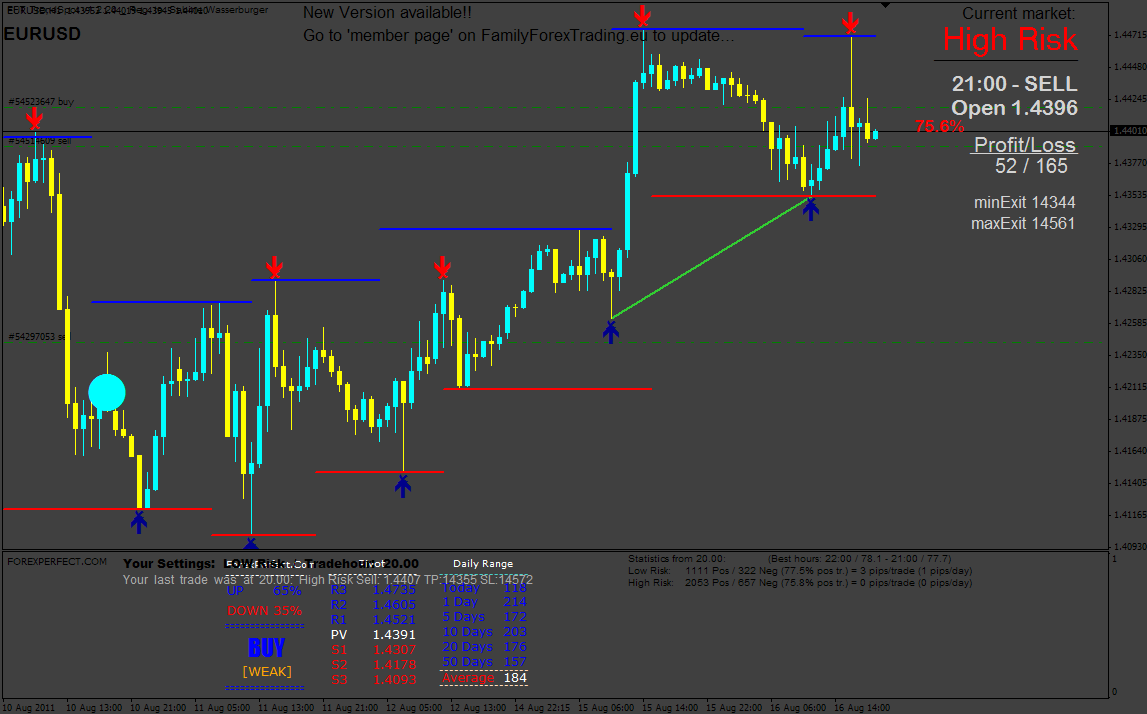Click the 1.44715 price axis label
Viewport: 1147px width, 714px height.
(x=1129, y=34)
